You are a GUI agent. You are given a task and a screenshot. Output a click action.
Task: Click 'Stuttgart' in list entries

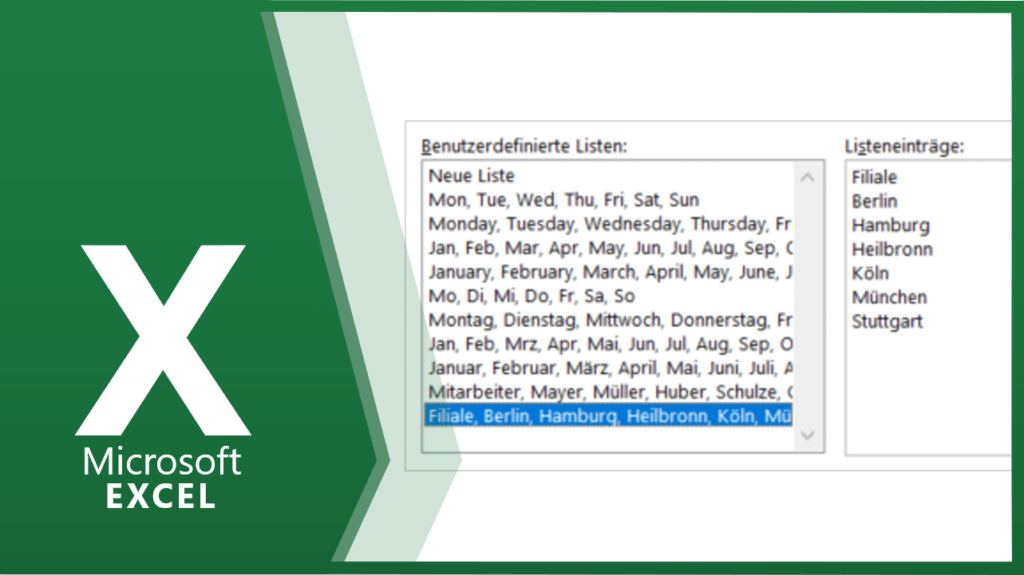[887, 321]
